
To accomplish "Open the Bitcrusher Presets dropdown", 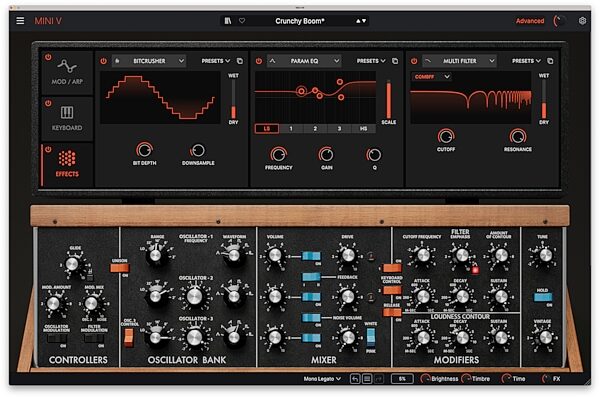I will coord(216,61).
